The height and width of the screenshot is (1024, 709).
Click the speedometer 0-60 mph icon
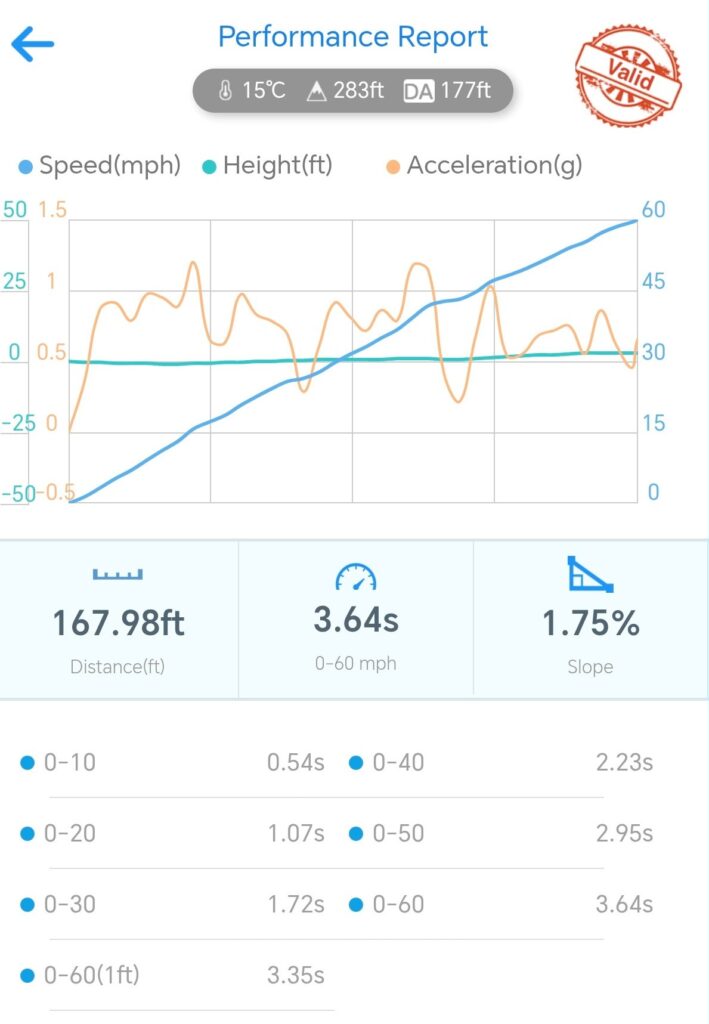tap(355, 576)
